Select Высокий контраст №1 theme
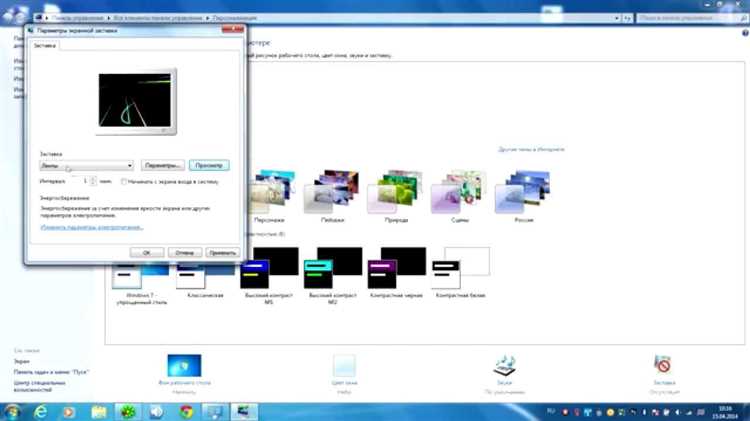The height and width of the screenshot is (421, 750). click(269, 275)
